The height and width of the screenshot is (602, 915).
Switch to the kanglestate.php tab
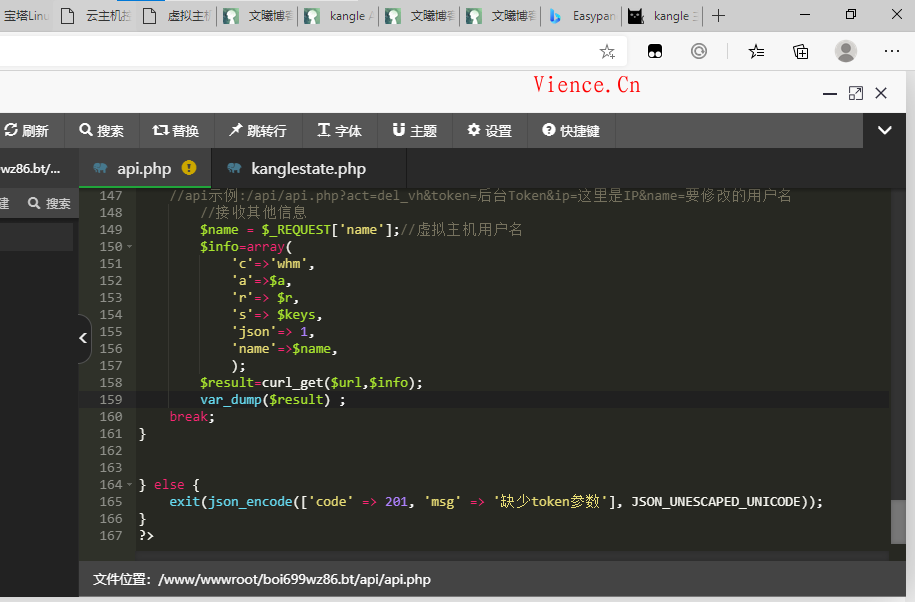(308, 169)
